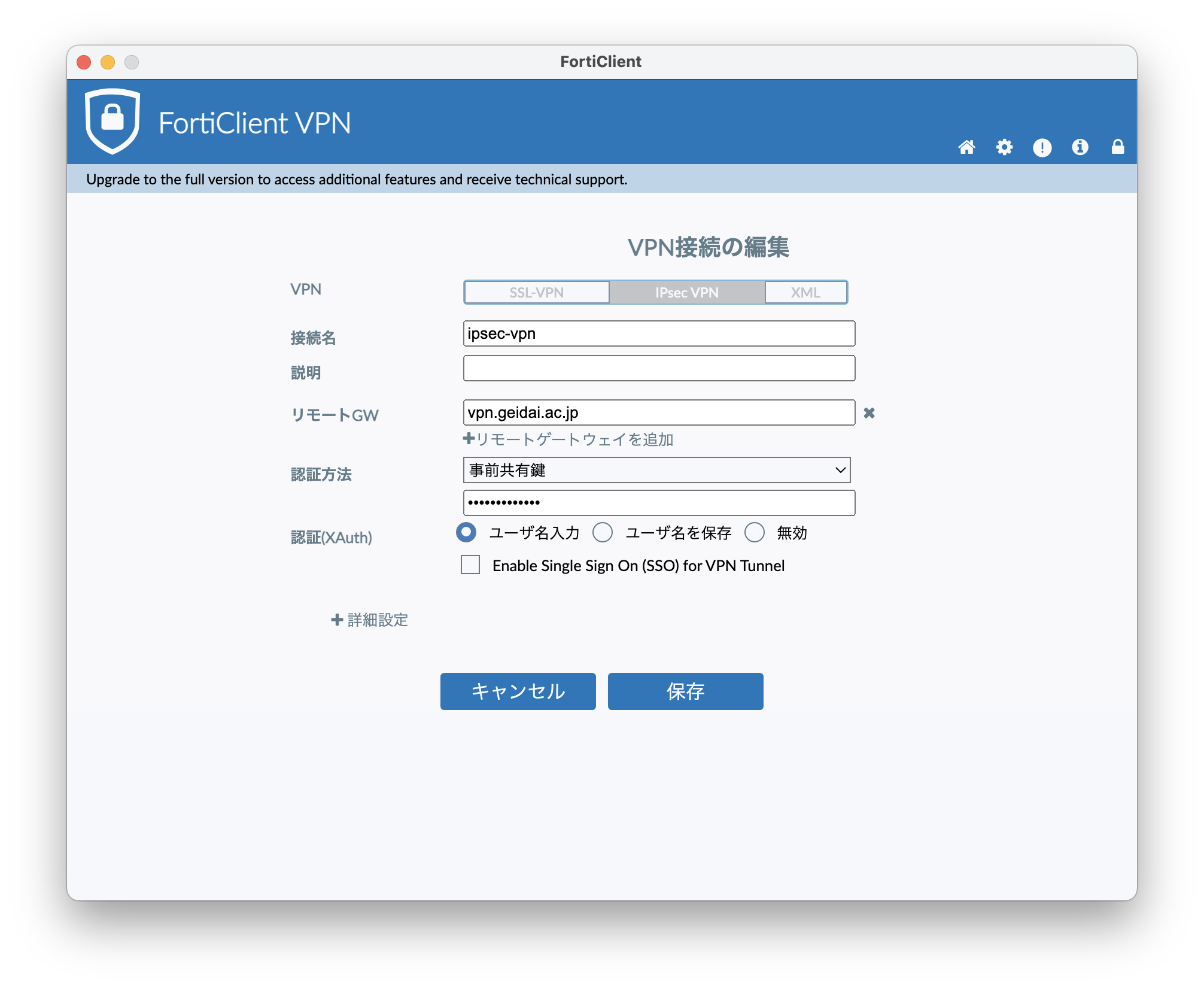
Task: Click the plus icon beside 詳細設定
Action: pyautogui.click(x=337, y=620)
